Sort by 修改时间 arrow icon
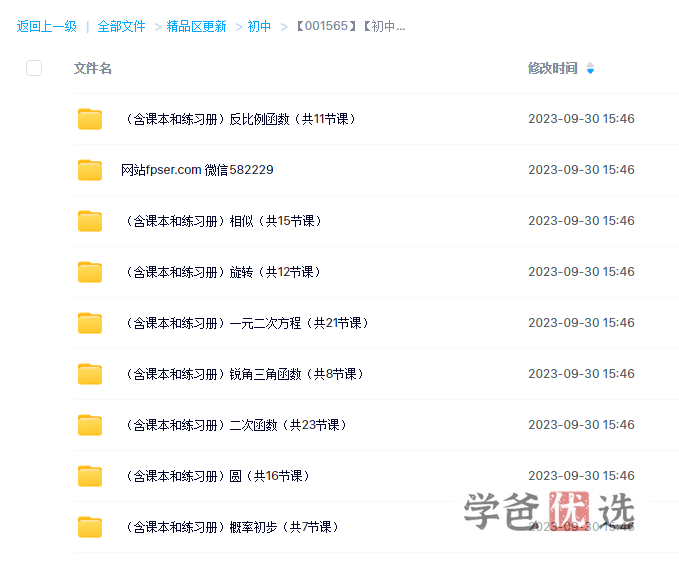This screenshot has height=571, width=679. coord(590,68)
